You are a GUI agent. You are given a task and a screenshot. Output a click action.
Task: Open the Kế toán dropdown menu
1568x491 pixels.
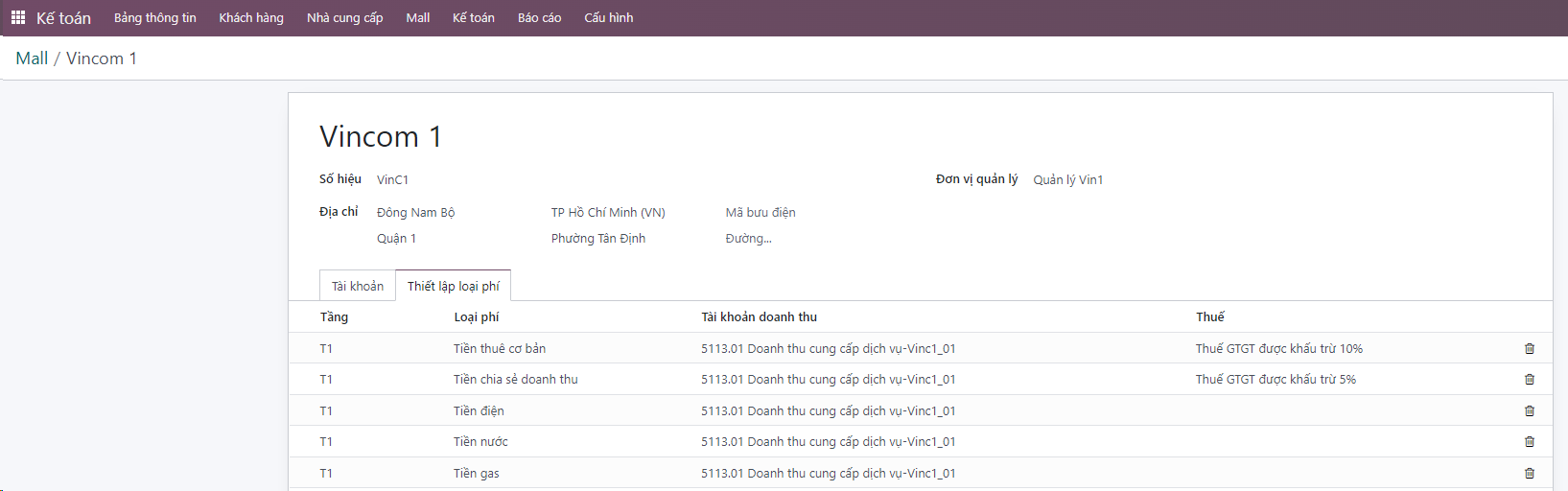pos(474,17)
